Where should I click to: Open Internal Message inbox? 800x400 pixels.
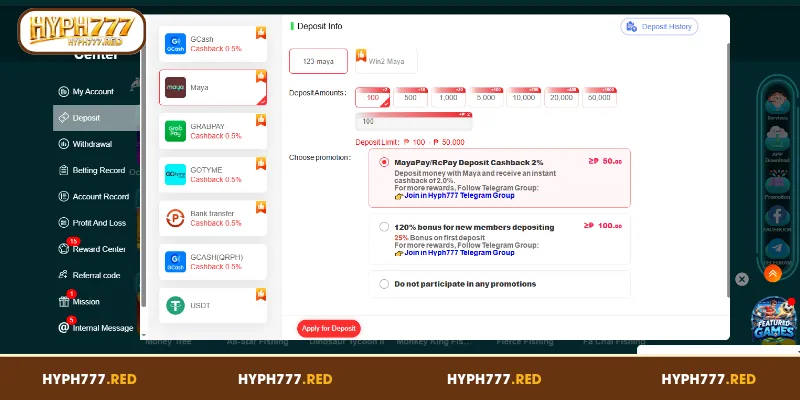pos(96,328)
